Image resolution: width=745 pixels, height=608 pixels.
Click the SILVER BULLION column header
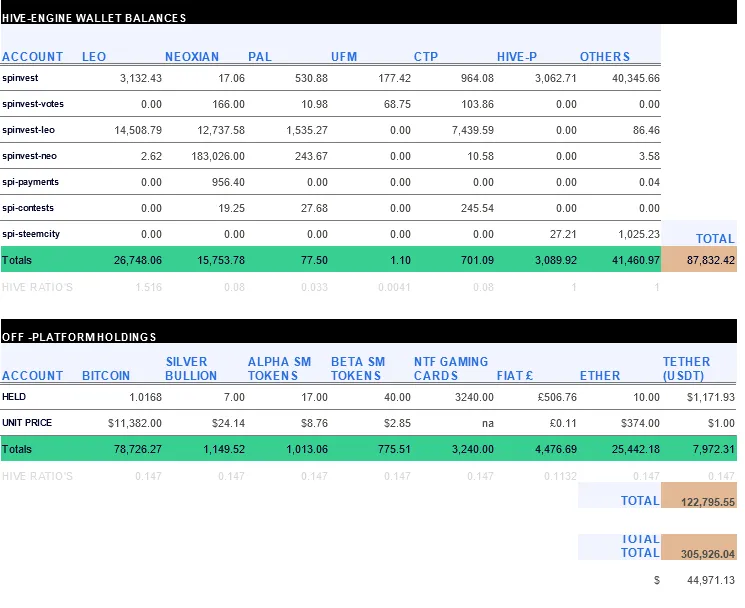pos(191,369)
